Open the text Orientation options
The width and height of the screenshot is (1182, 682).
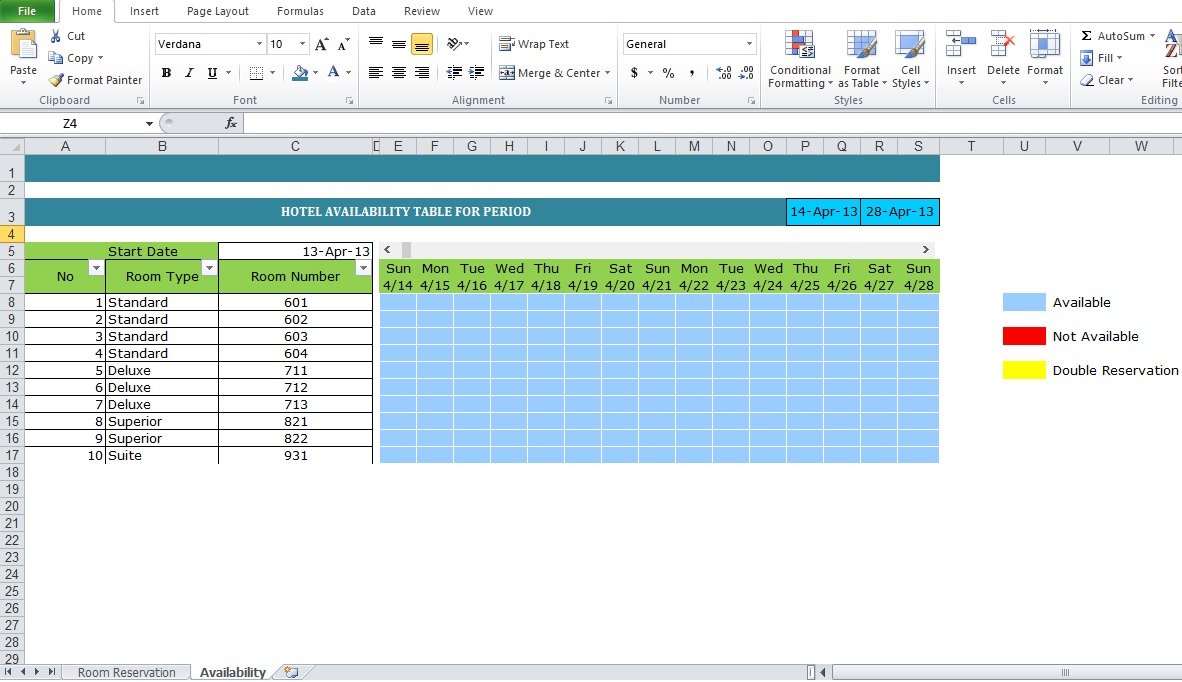[455, 44]
